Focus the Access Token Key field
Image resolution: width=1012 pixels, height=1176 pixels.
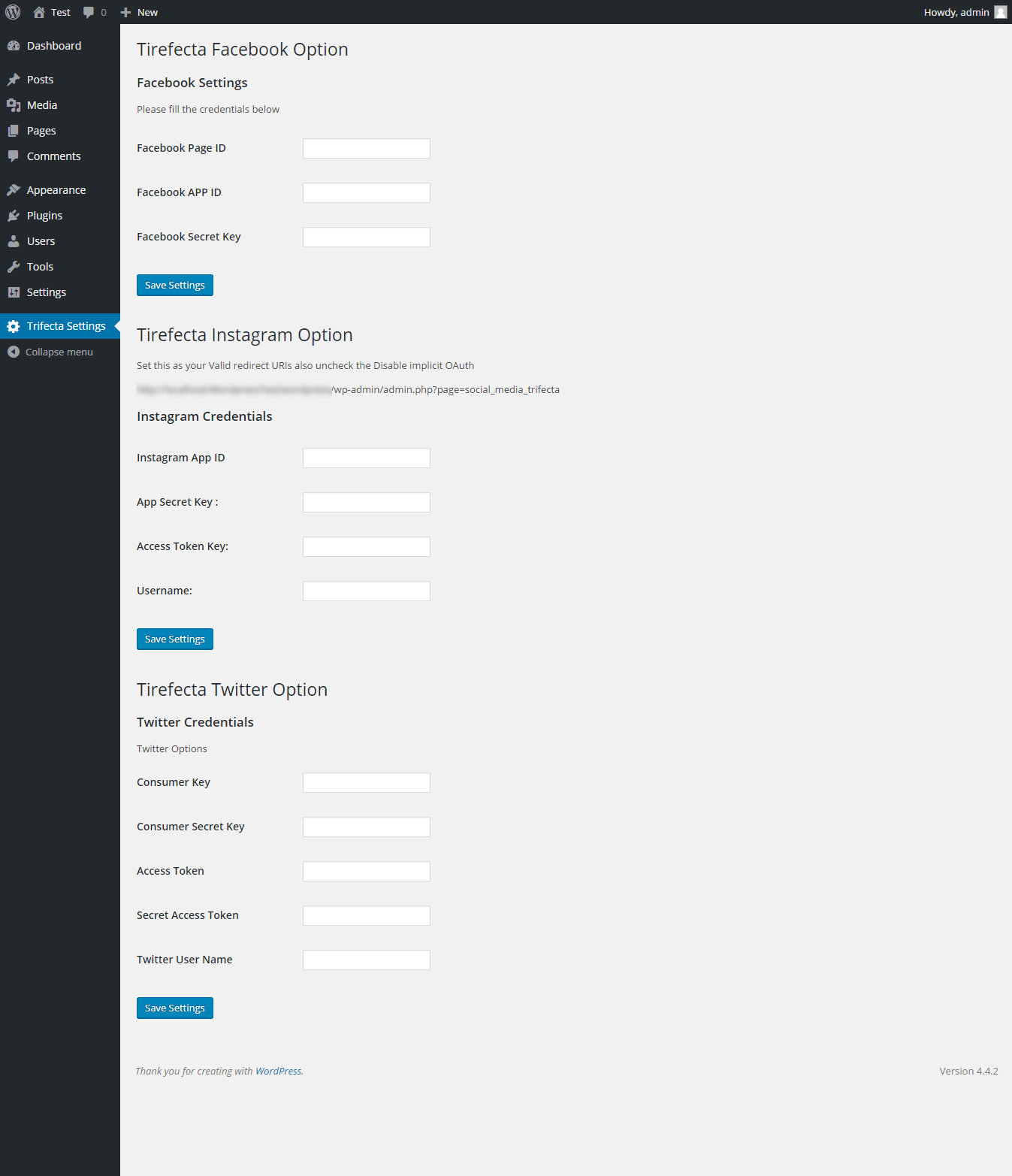[x=367, y=547]
